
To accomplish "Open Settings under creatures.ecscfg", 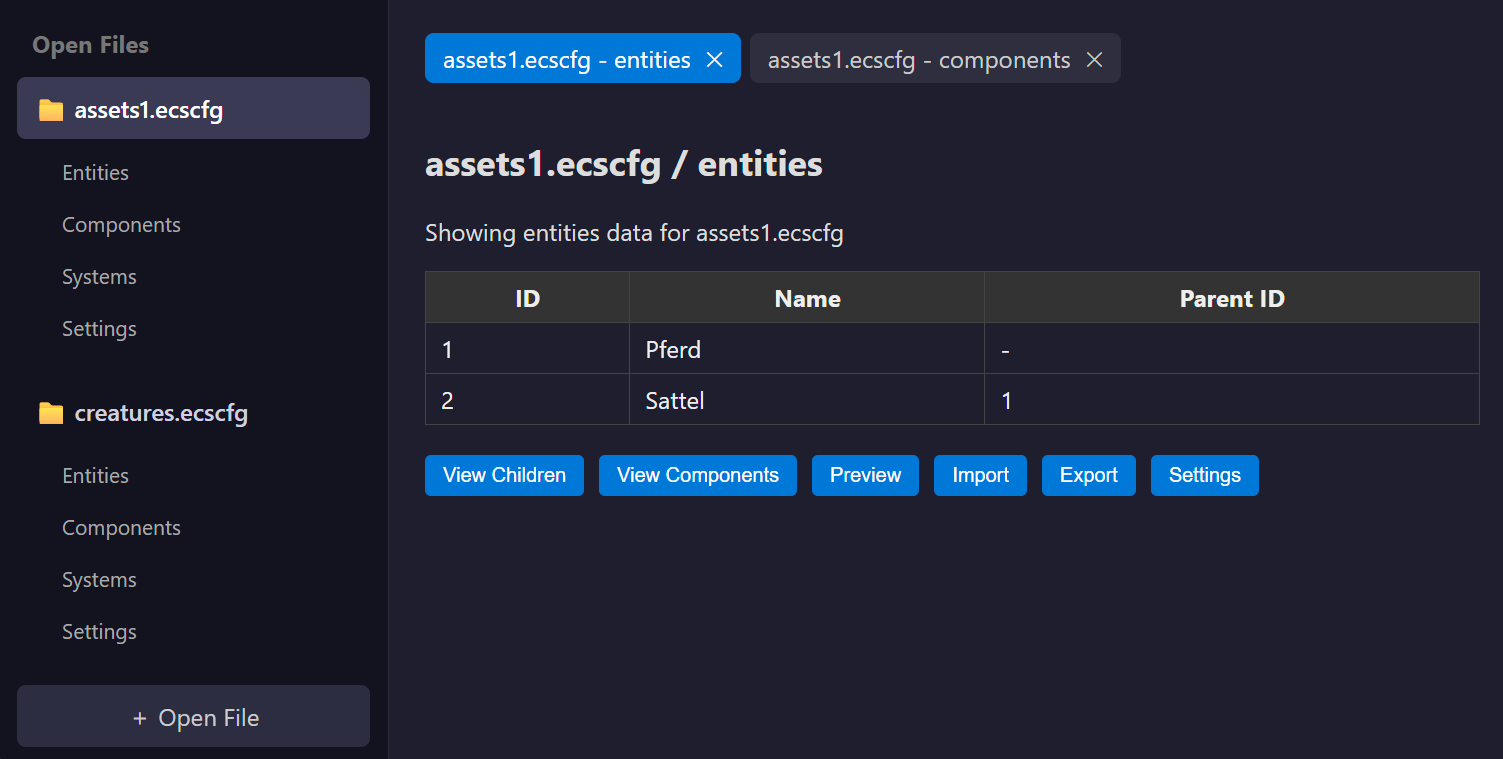I will point(99,631).
